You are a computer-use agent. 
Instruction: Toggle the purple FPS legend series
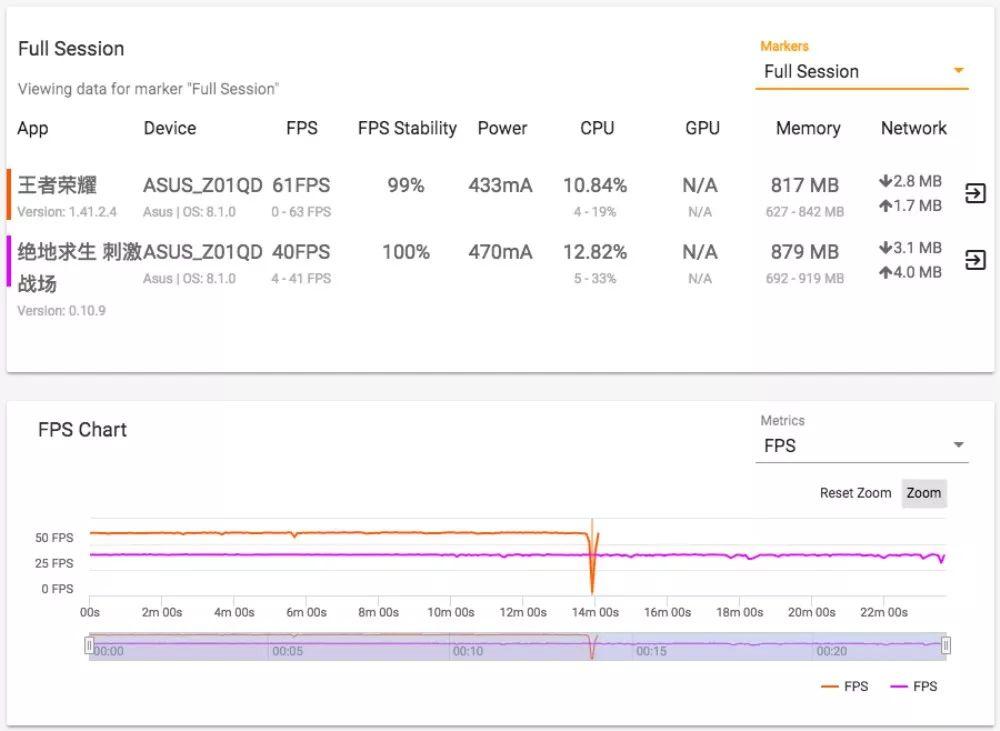click(914, 686)
